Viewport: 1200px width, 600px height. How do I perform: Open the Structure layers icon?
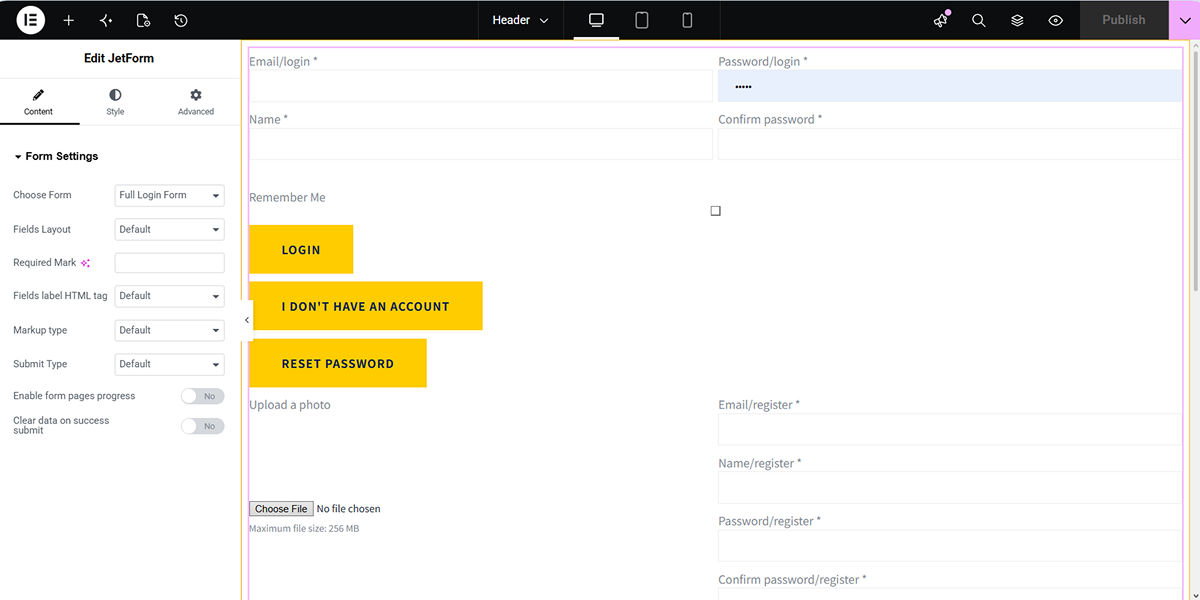pyautogui.click(x=1017, y=20)
